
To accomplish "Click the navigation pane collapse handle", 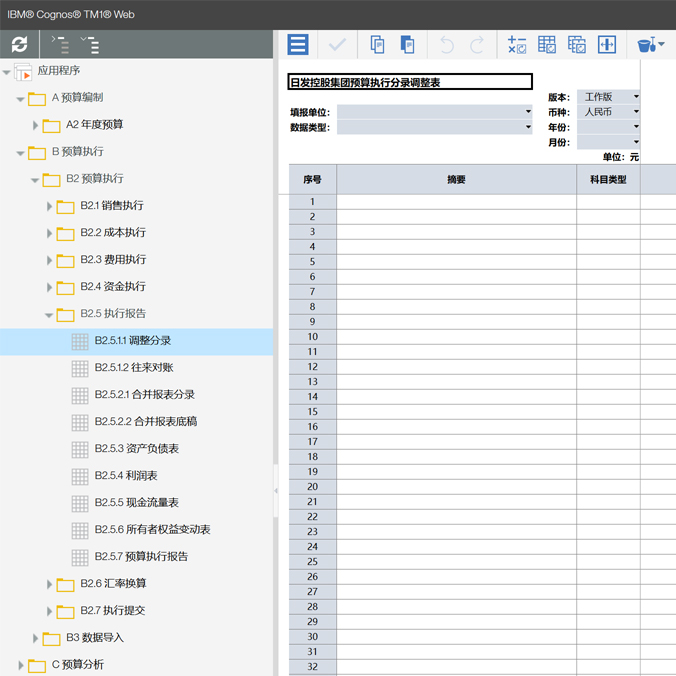I will pyautogui.click(x=275, y=491).
